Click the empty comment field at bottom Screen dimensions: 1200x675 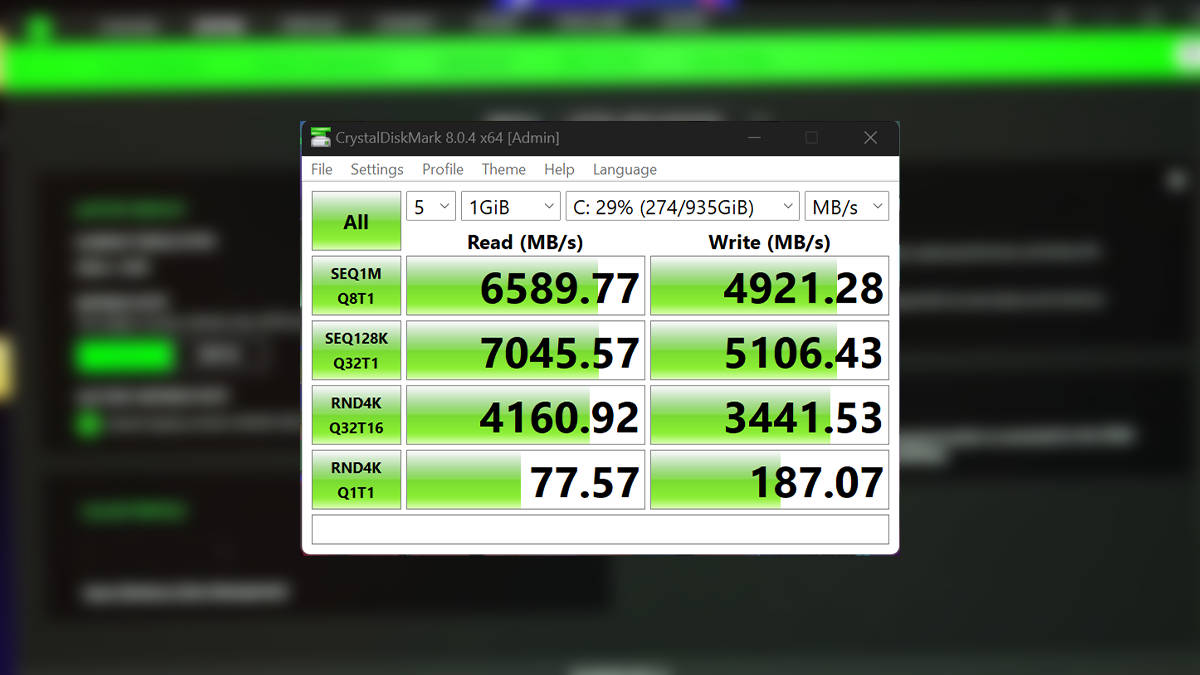[600, 529]
